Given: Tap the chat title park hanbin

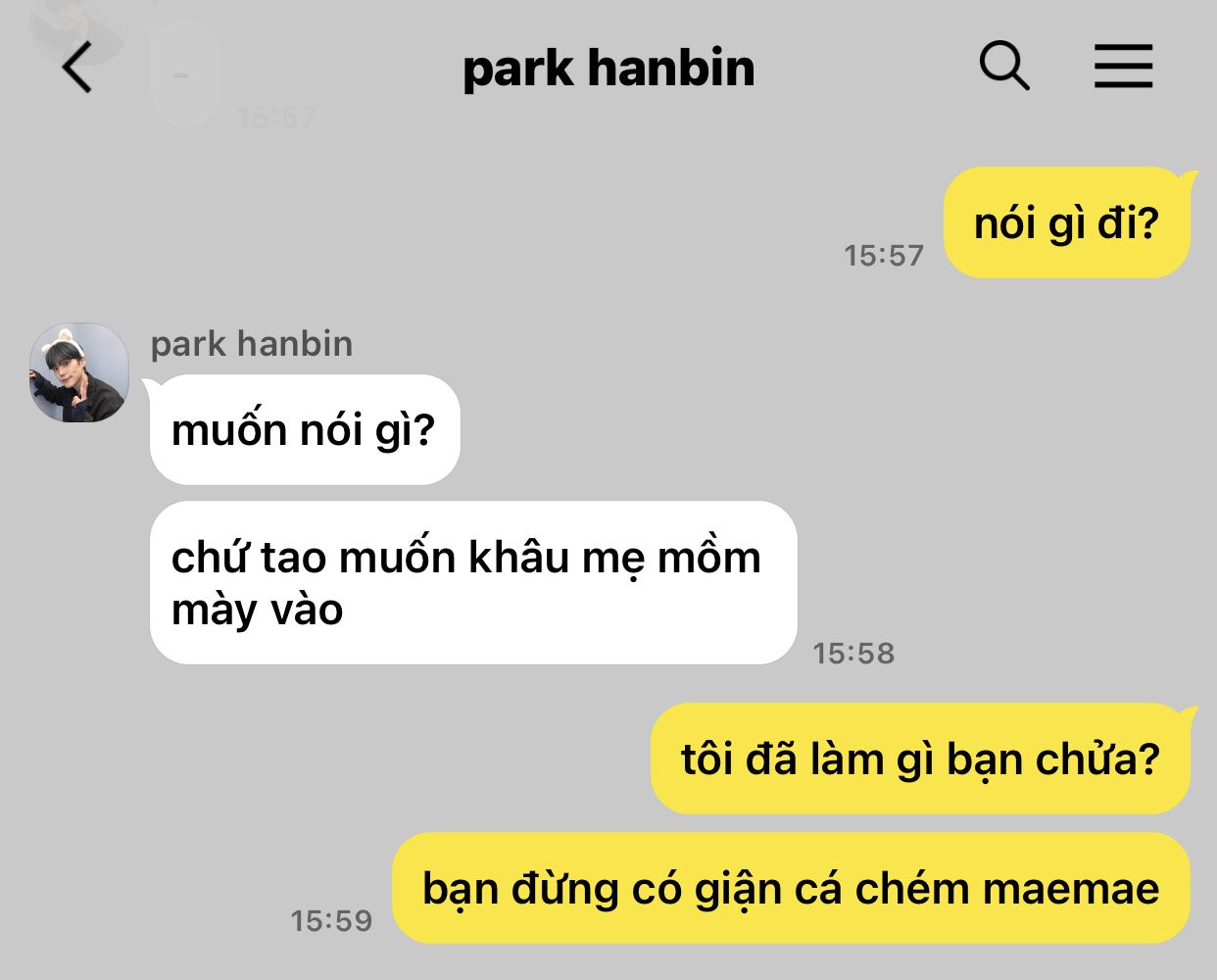Looking at the screenshot, I should [608, 69].
